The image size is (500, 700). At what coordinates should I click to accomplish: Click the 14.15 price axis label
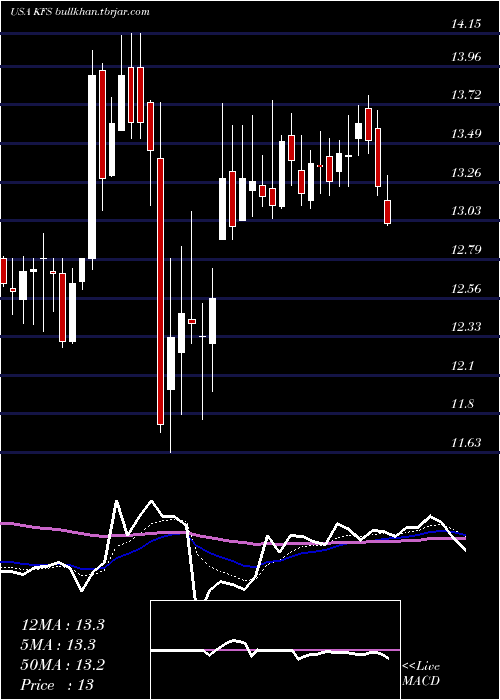pyautogui.click(x=467, y=24)
